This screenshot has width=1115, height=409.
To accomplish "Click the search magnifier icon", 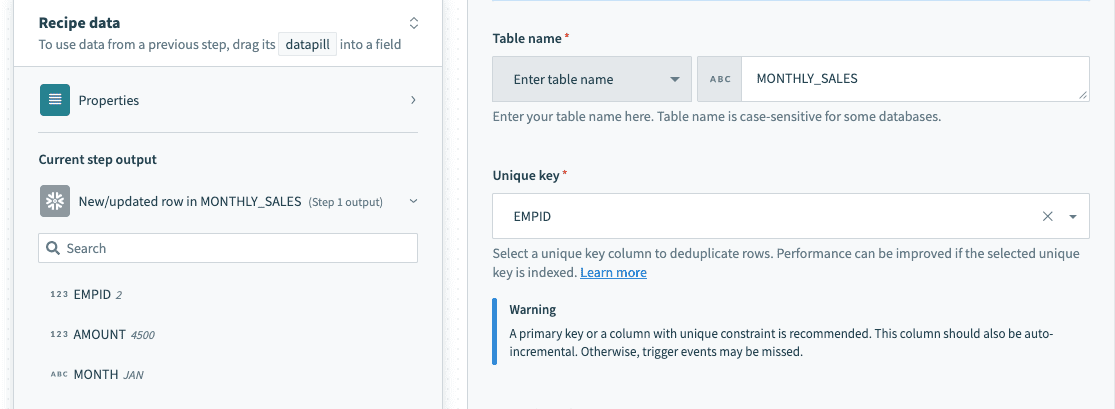I will click(53, 248).
